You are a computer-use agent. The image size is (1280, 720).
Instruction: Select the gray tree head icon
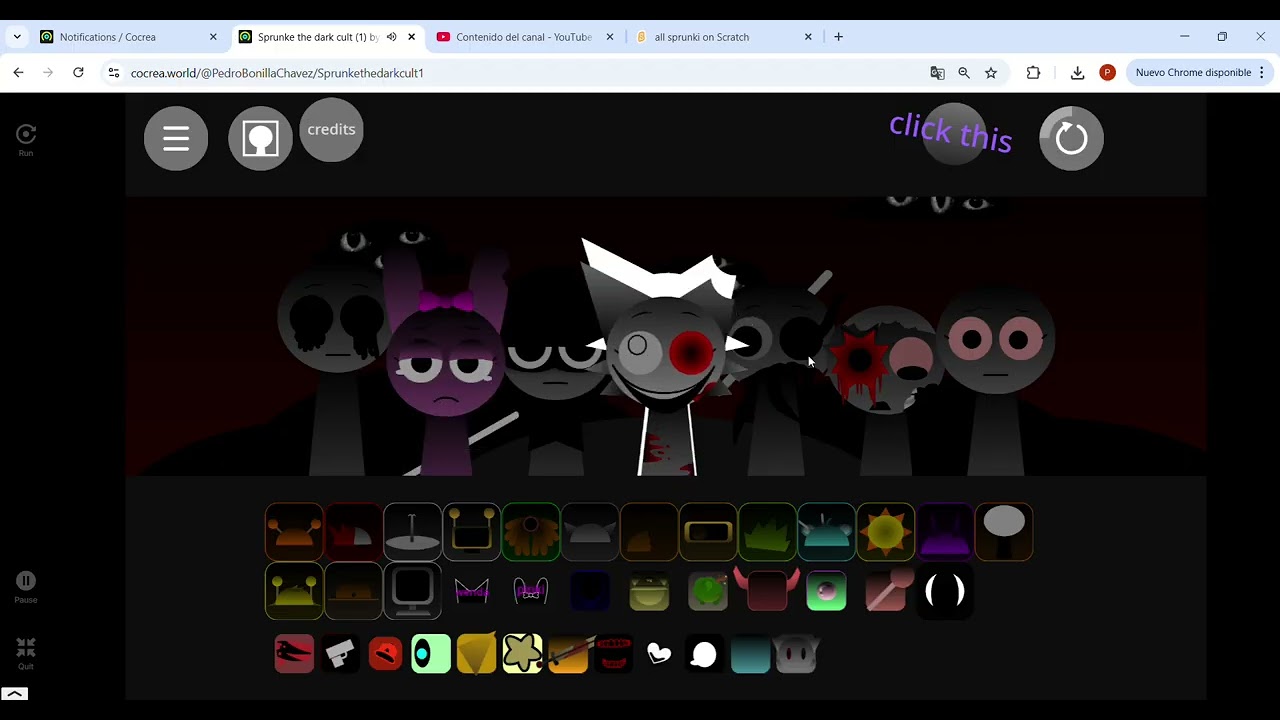tap(1003, 532)
